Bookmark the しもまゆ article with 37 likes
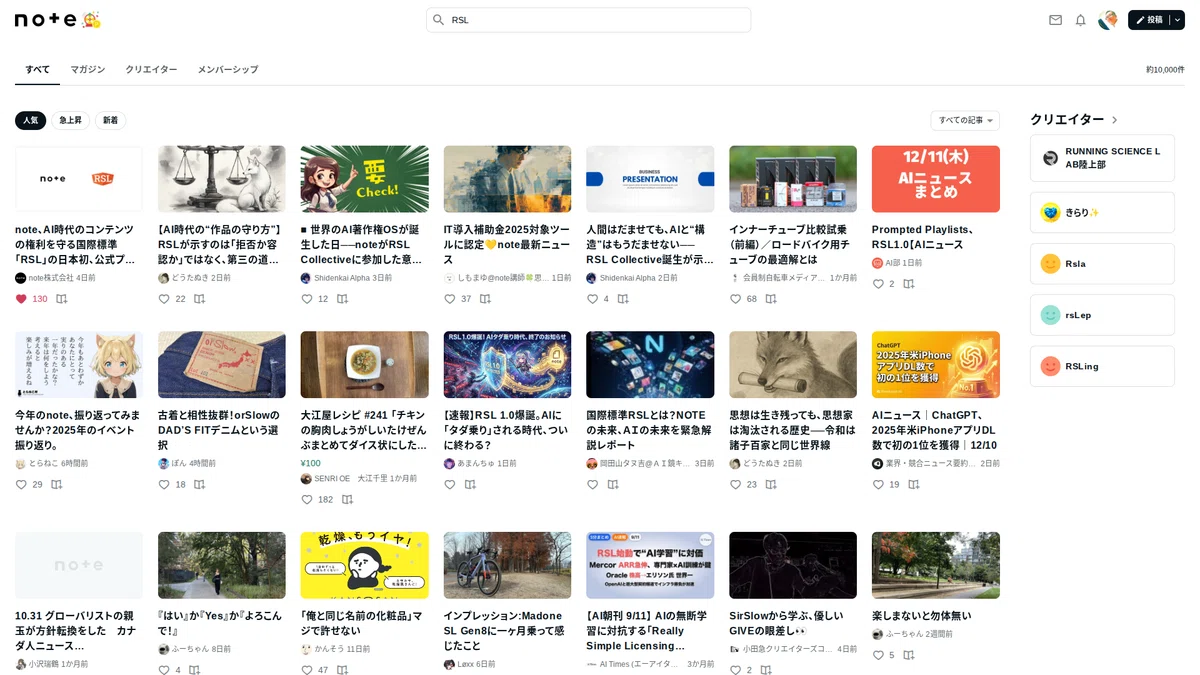This screenshot has width=1200, height=675. (485, 299)
